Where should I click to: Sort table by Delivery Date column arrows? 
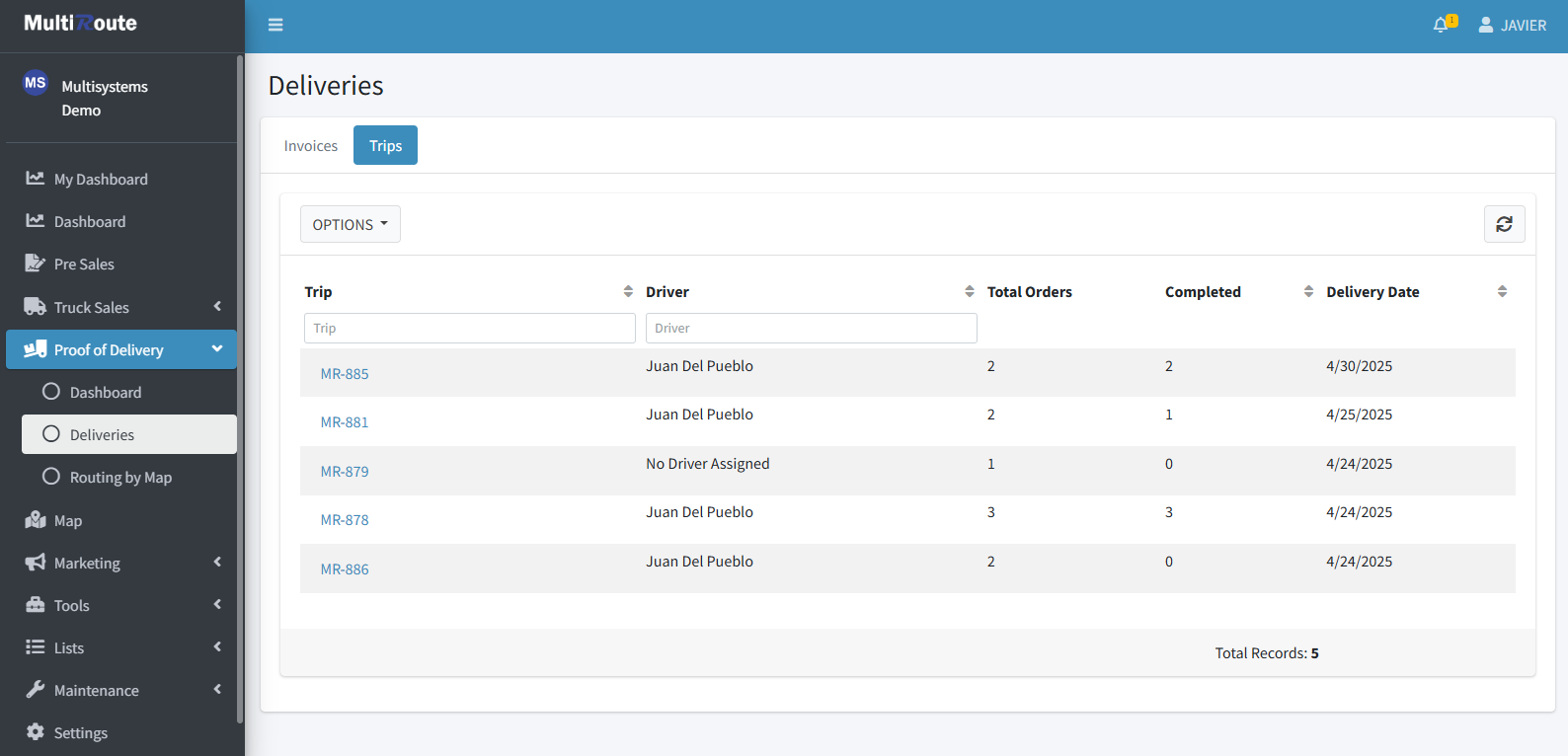point(1502,291)
